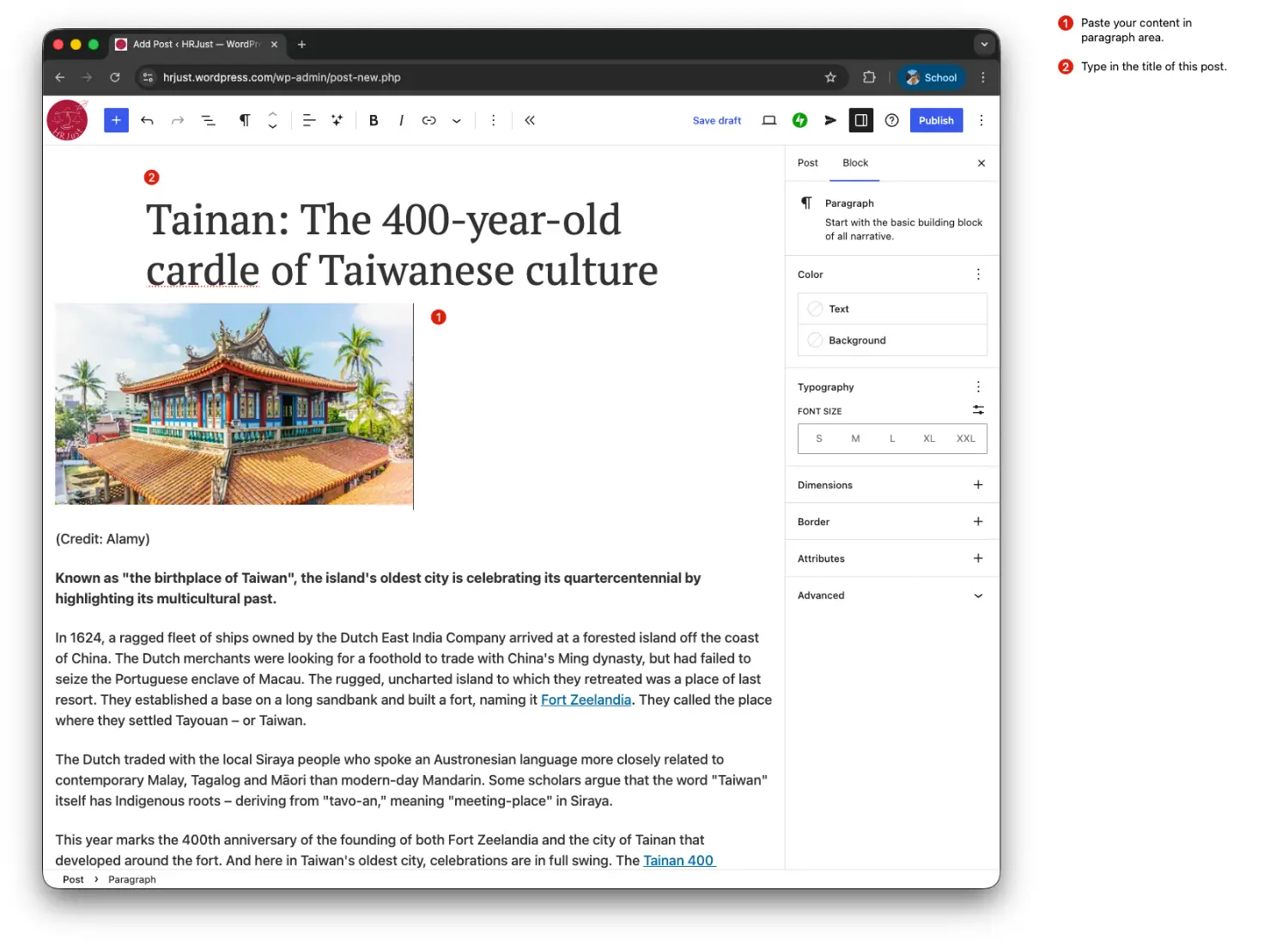Viewport: 1288px width, 945px height.
Task: Open text alignment options
Action: click(309, 120)
